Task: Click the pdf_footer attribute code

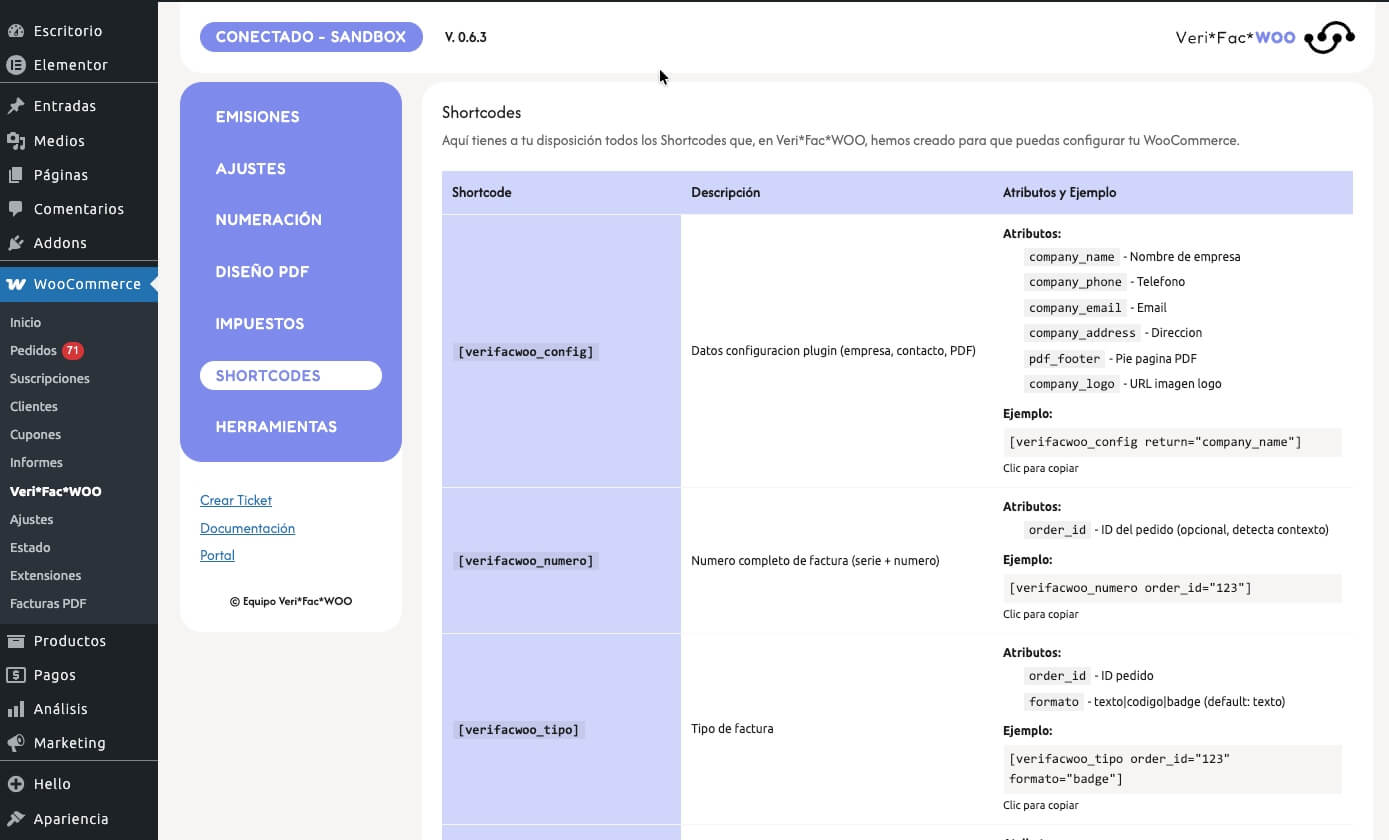Action: pyautogui.click(x=1065, y=359)
